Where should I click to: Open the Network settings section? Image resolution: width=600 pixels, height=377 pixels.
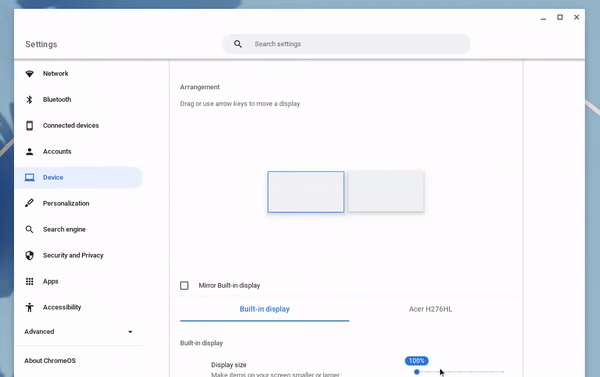[55, 73]
